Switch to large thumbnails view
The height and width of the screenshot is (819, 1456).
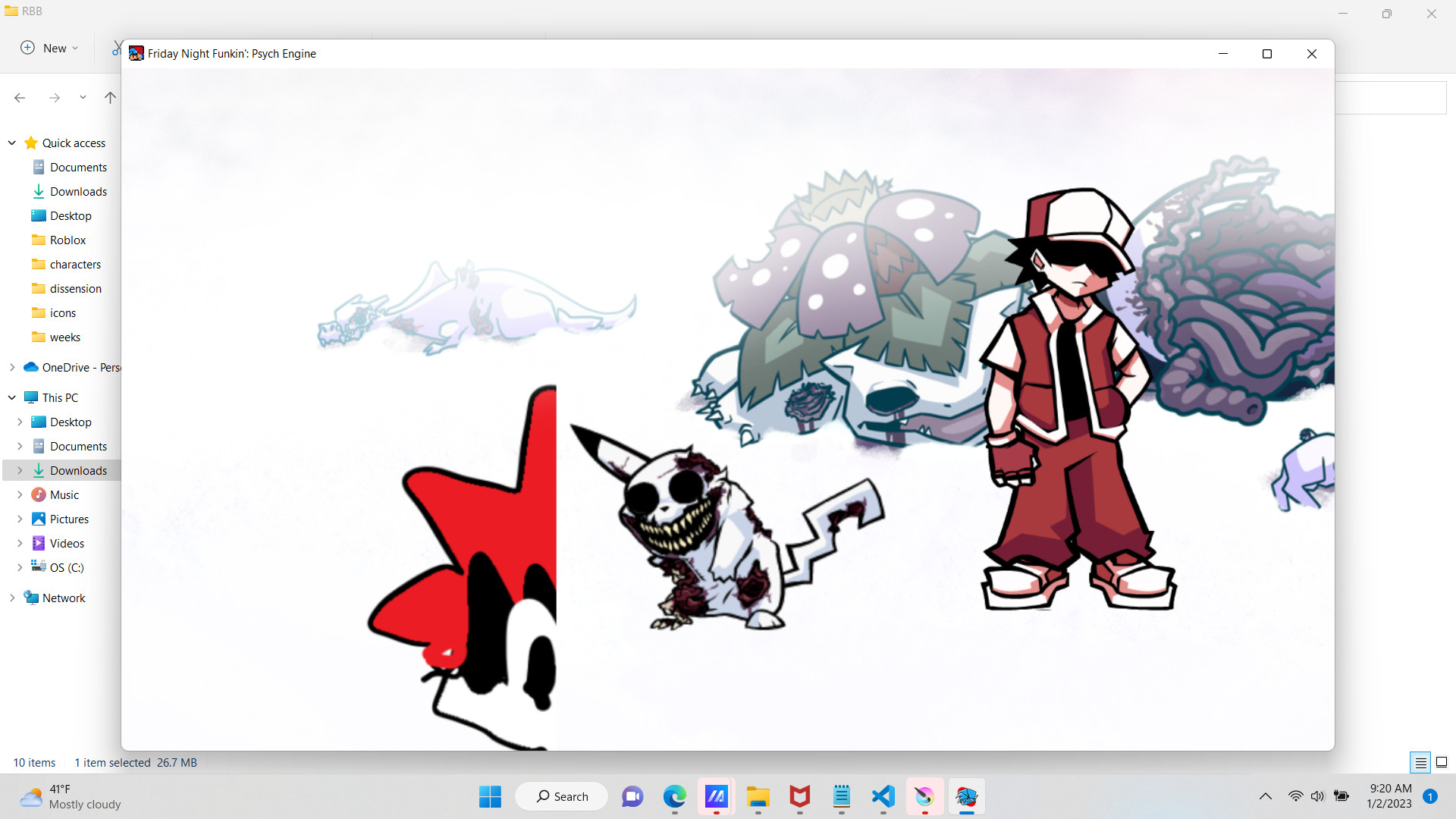coord(1442,762)
